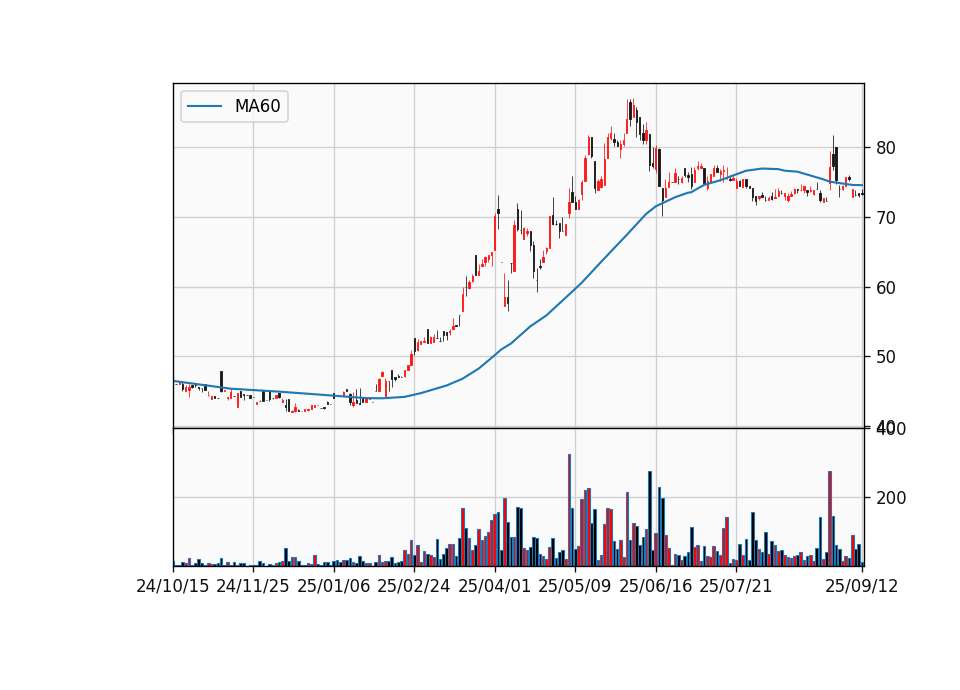Click the price axis value 70
This screenshot has width=960, height=690.
click(886, 218)
